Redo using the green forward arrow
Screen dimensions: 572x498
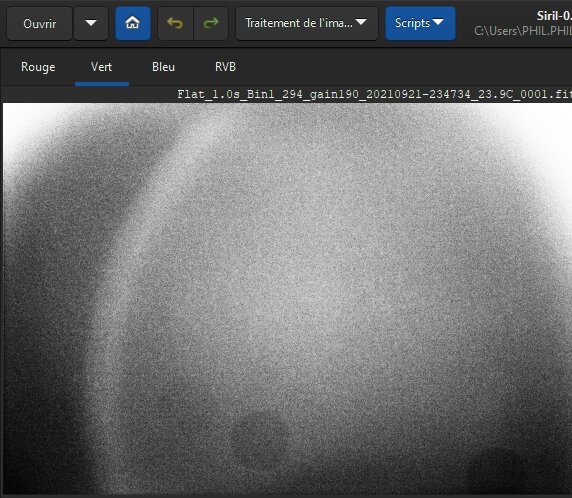point(211,23)
